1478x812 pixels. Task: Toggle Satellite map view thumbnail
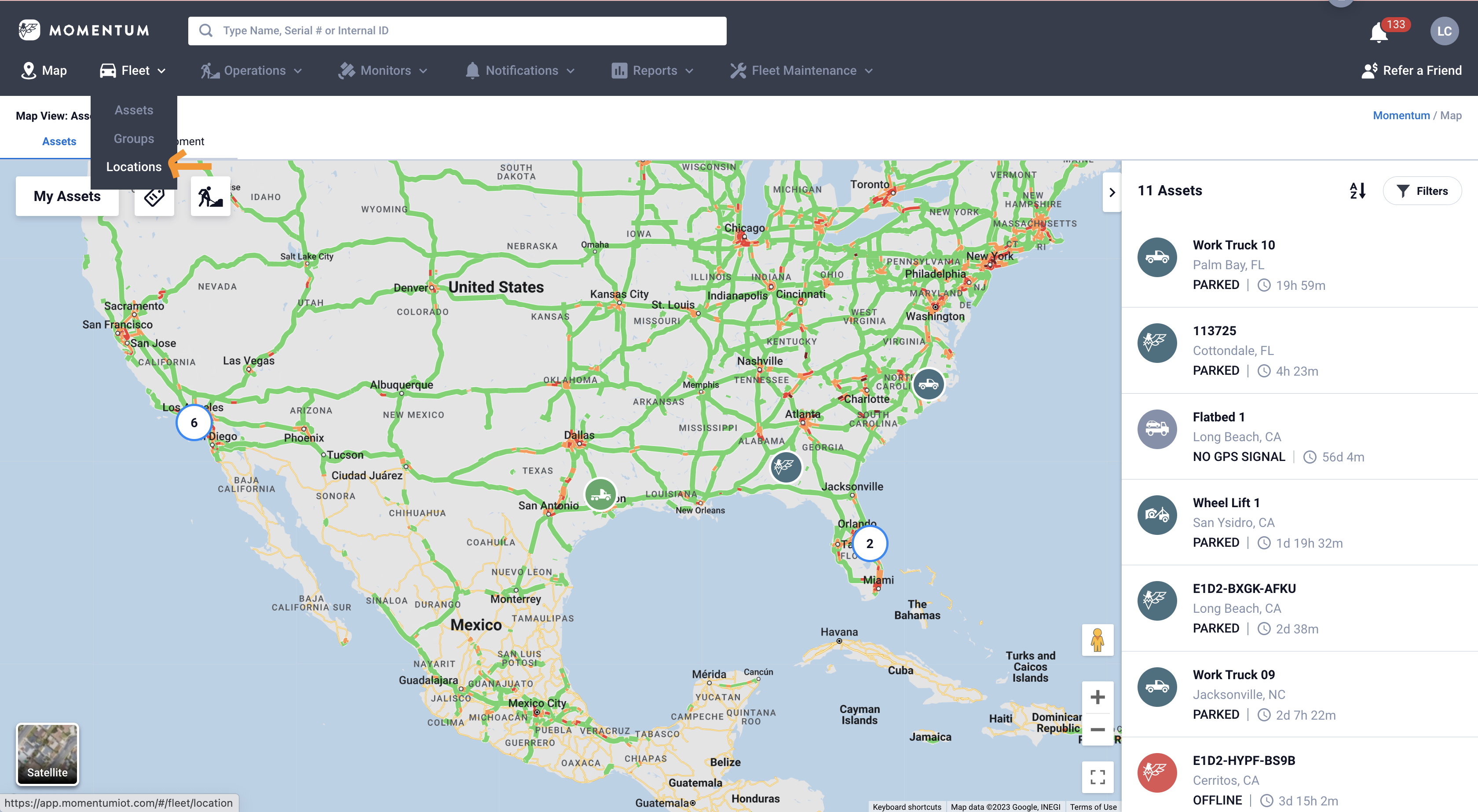click(47, 753)
